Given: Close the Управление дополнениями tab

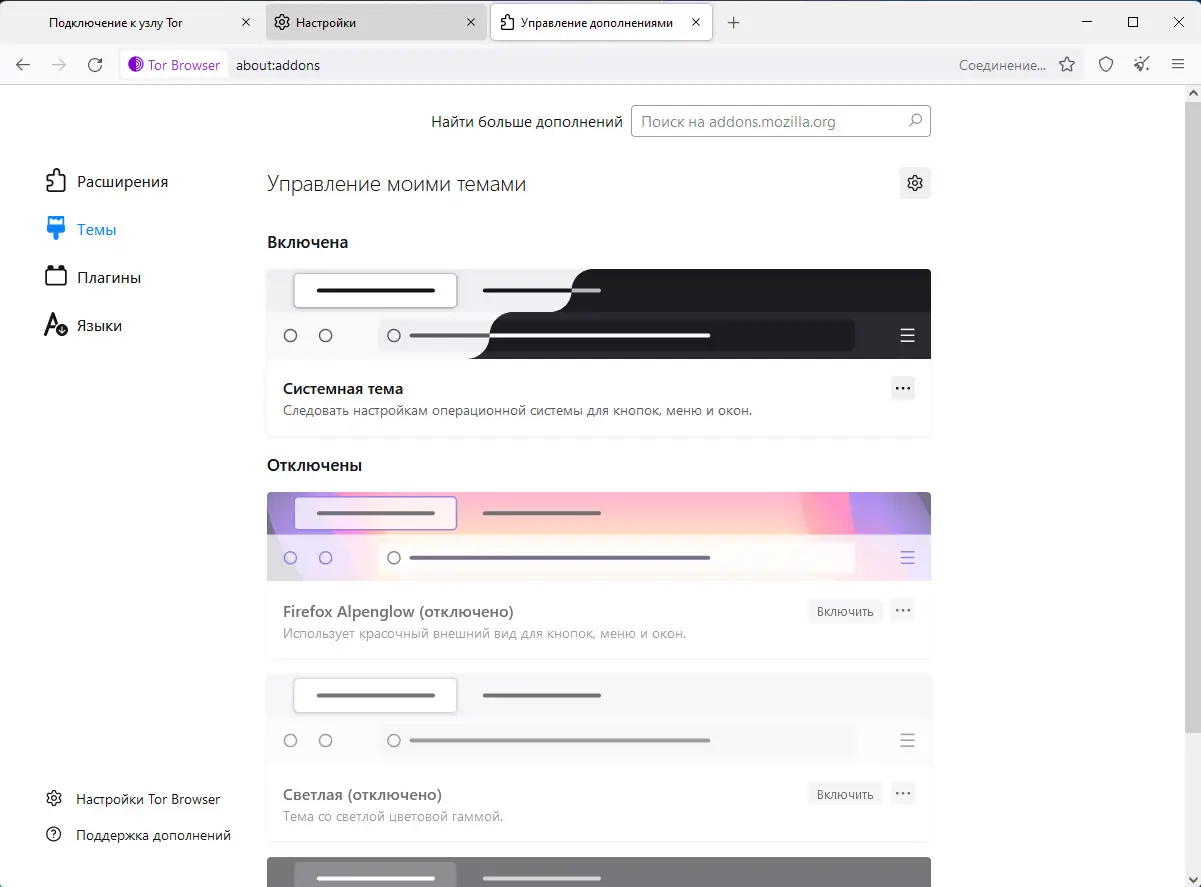Looking at the screenshot, I should pyautogui.click(x=695, y=22).
